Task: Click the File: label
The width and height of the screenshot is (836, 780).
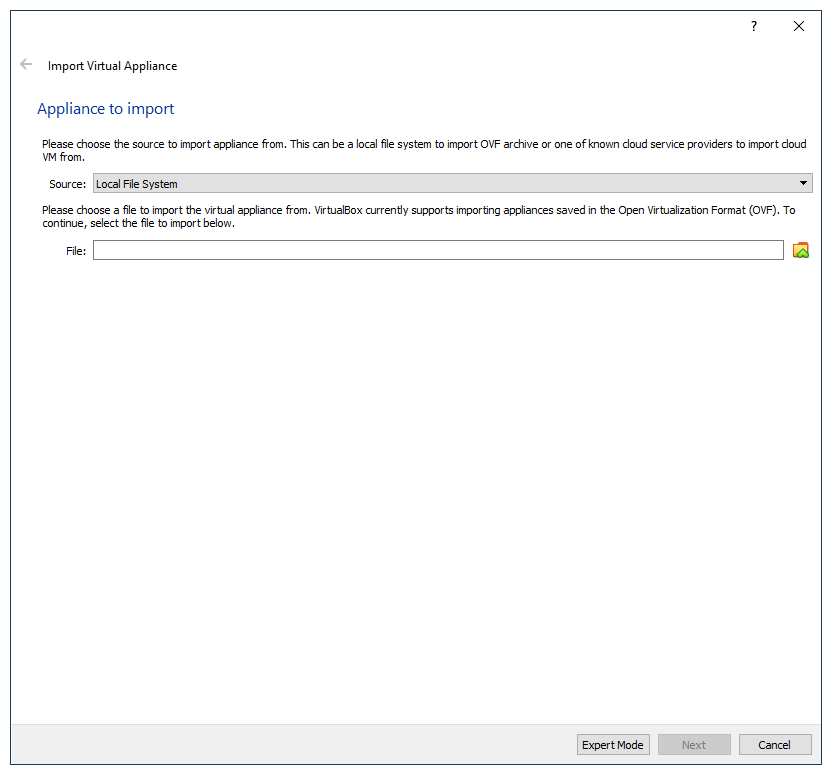Action: [x=76, y=251]
